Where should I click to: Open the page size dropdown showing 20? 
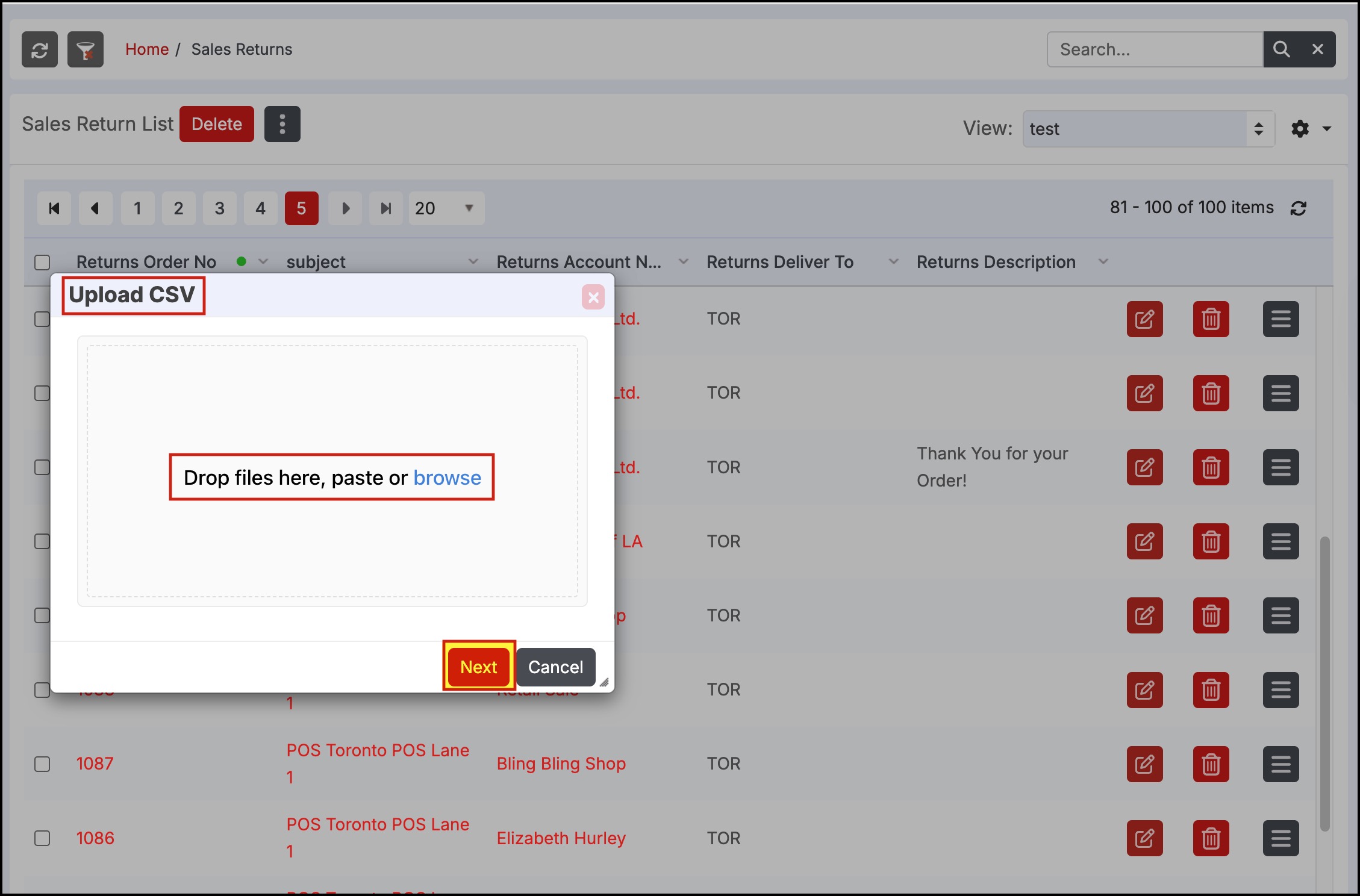coord(446,208)
